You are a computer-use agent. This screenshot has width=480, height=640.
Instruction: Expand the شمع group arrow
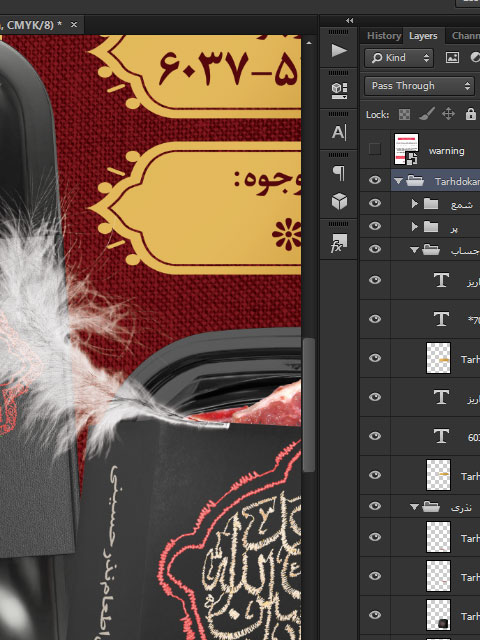coord(415,203)
